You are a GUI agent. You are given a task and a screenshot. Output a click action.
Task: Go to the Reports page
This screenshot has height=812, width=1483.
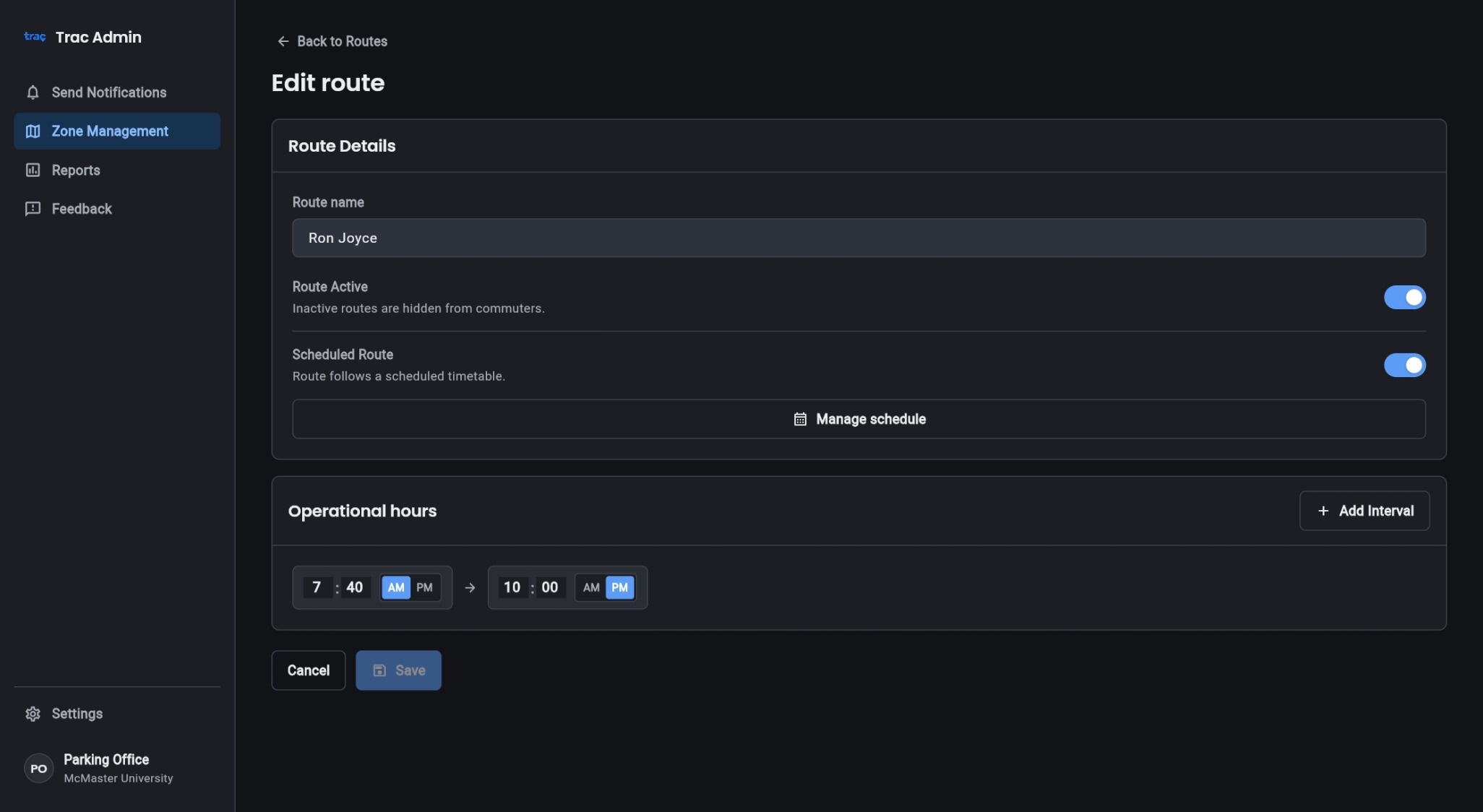[117, 170]
